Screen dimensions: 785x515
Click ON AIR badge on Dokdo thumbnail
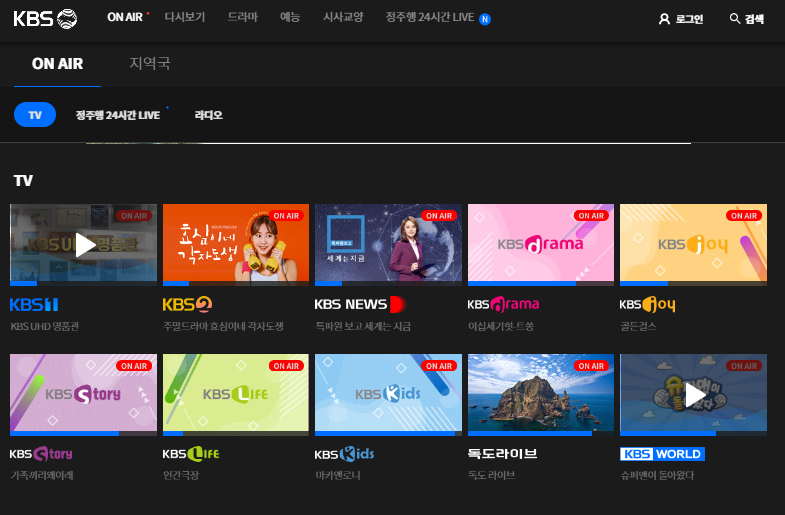click(591, 366)
